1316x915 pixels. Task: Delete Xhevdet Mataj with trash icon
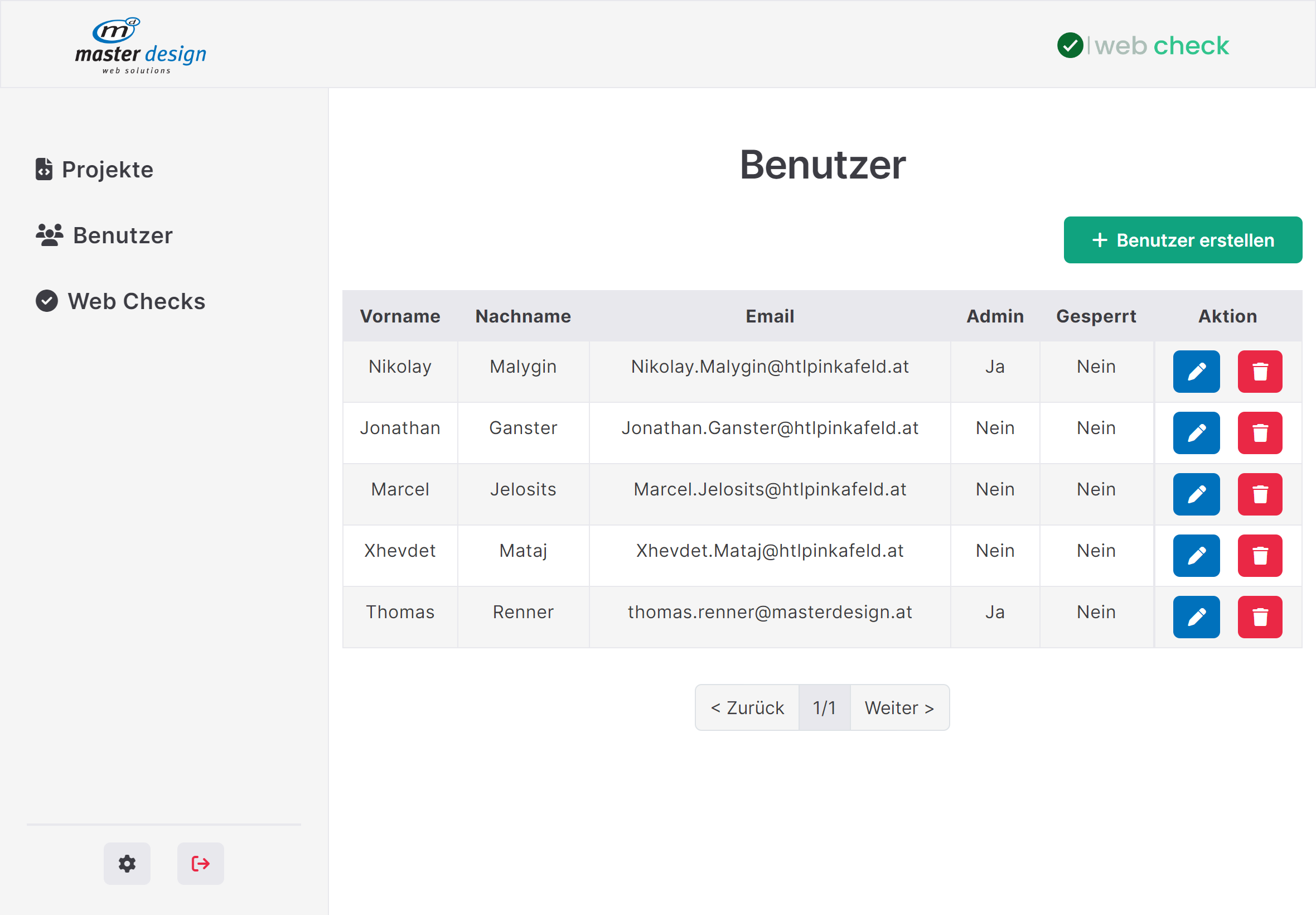[1259, 556]
